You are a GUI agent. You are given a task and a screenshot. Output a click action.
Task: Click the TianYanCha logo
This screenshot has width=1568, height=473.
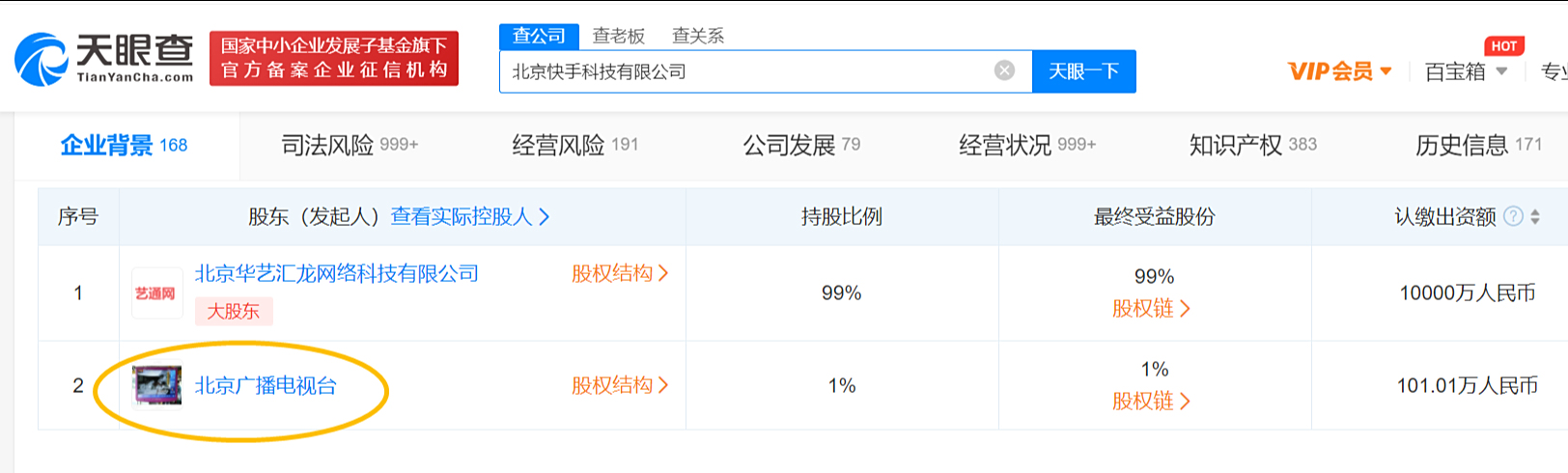point(104,59)
